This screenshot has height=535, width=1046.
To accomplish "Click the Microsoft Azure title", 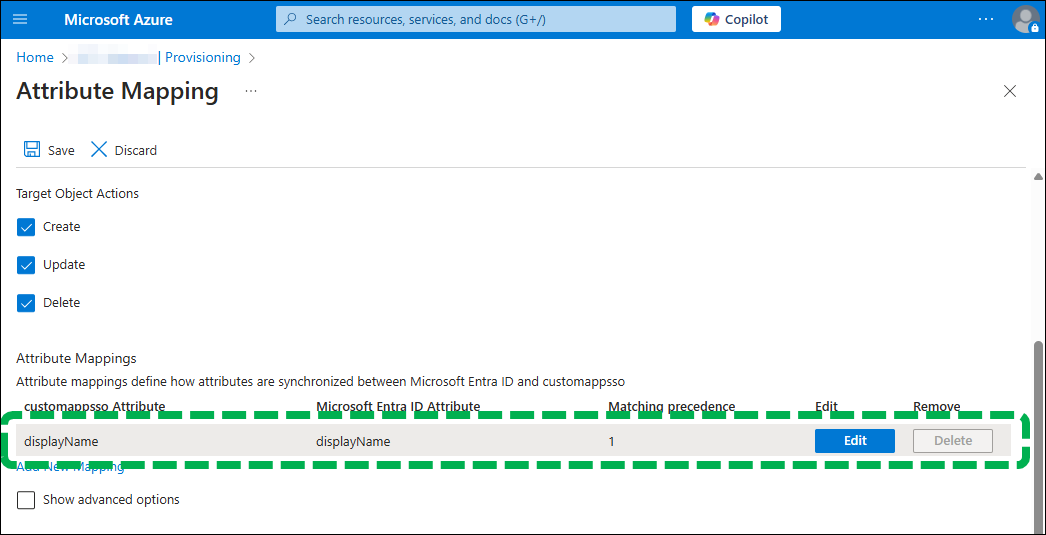I will pos(118,19).
